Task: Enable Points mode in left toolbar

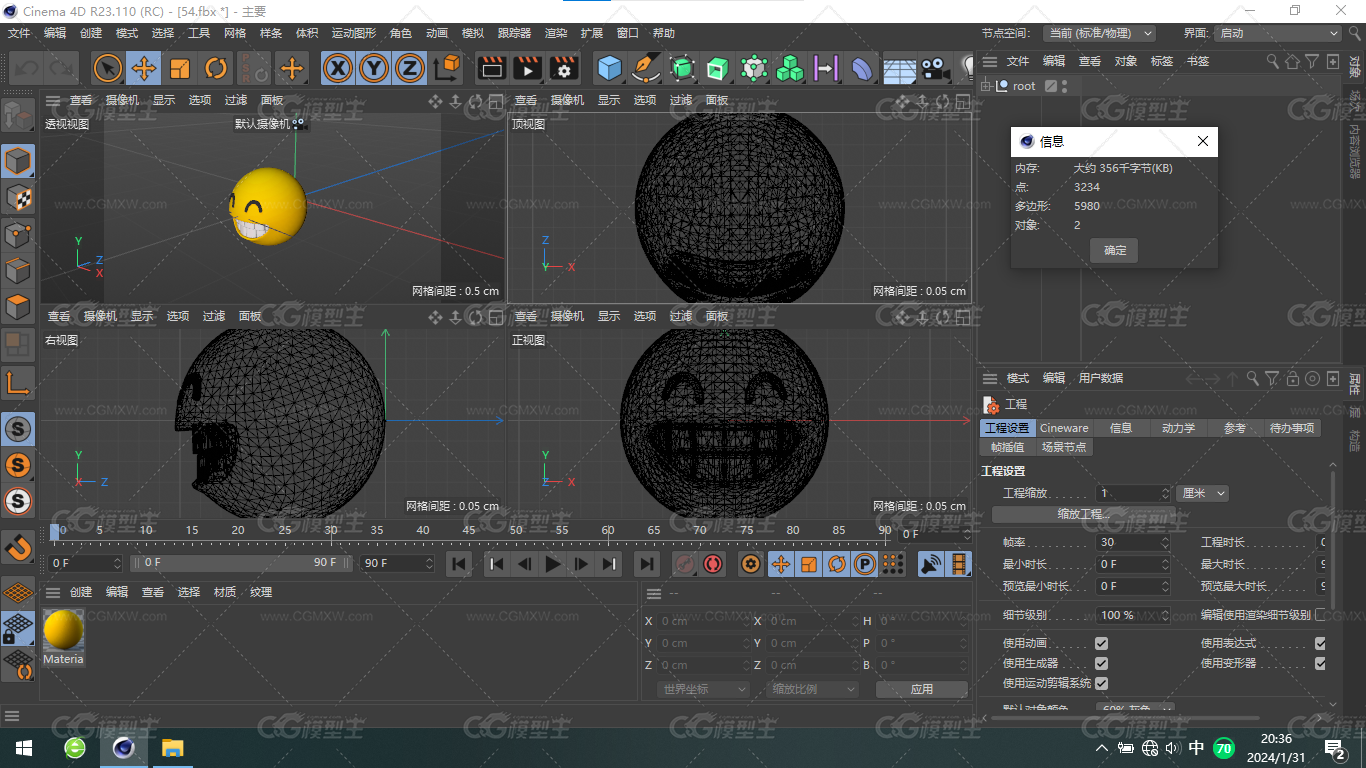Action: 18,234
